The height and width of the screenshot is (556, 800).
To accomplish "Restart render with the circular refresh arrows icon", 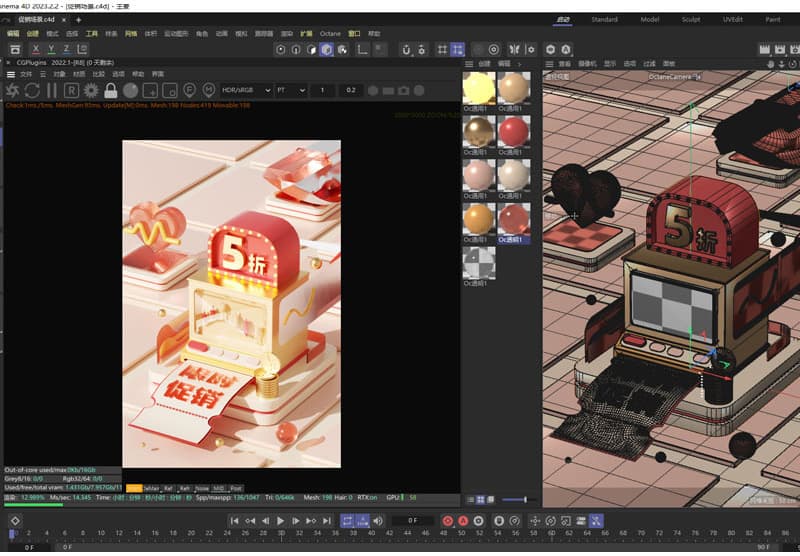I will pos(32,91).
